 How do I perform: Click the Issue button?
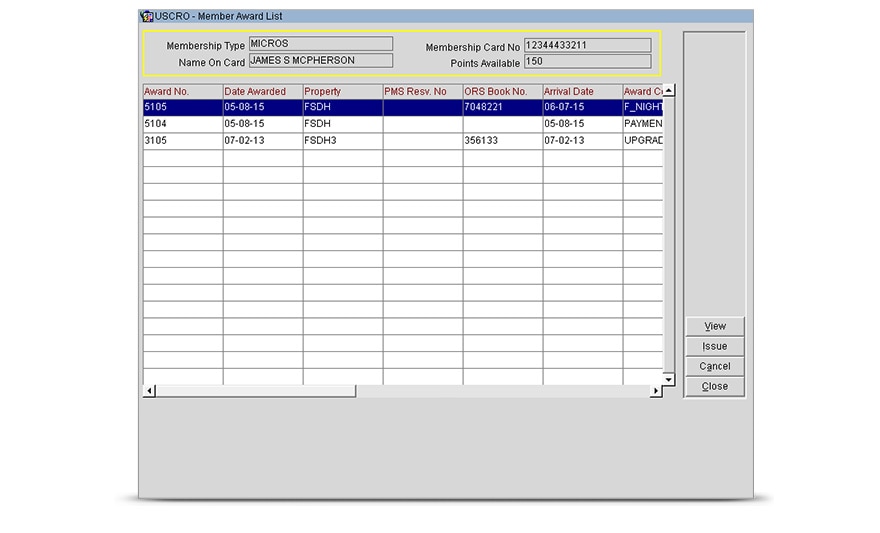point(715,347)
